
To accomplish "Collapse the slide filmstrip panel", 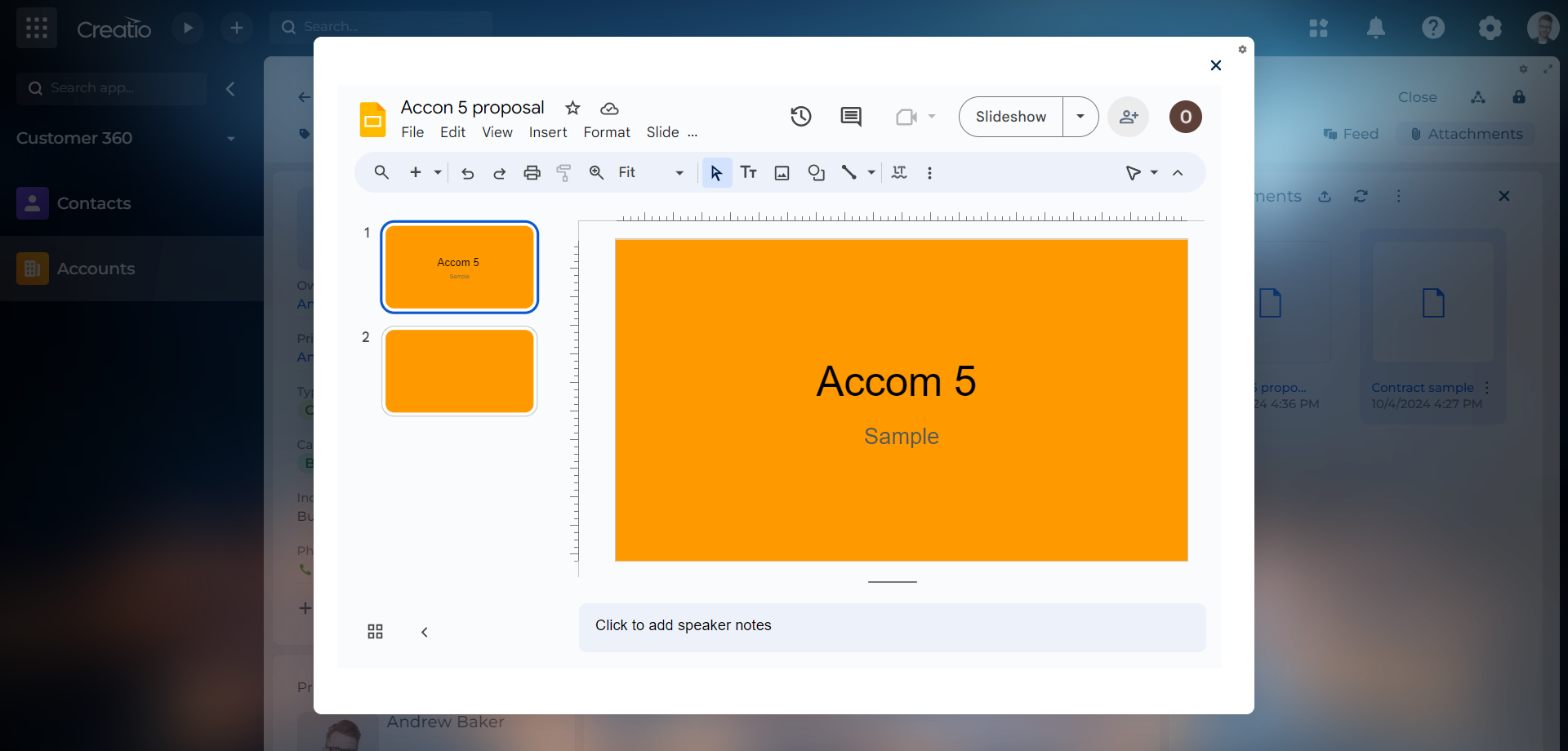I will [x=425, y=632].
